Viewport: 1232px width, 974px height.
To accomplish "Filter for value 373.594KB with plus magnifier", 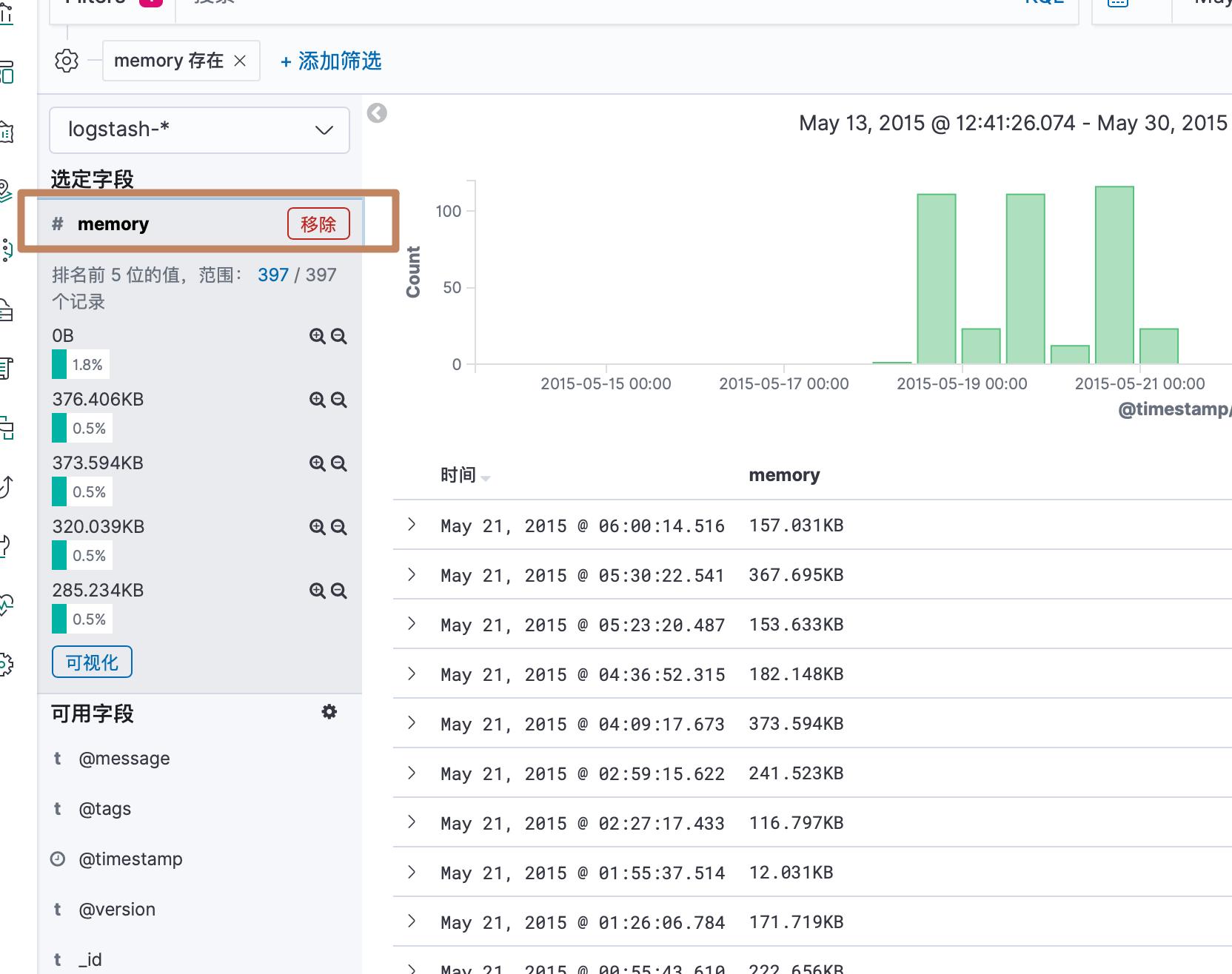I will [x=318, y=463].
